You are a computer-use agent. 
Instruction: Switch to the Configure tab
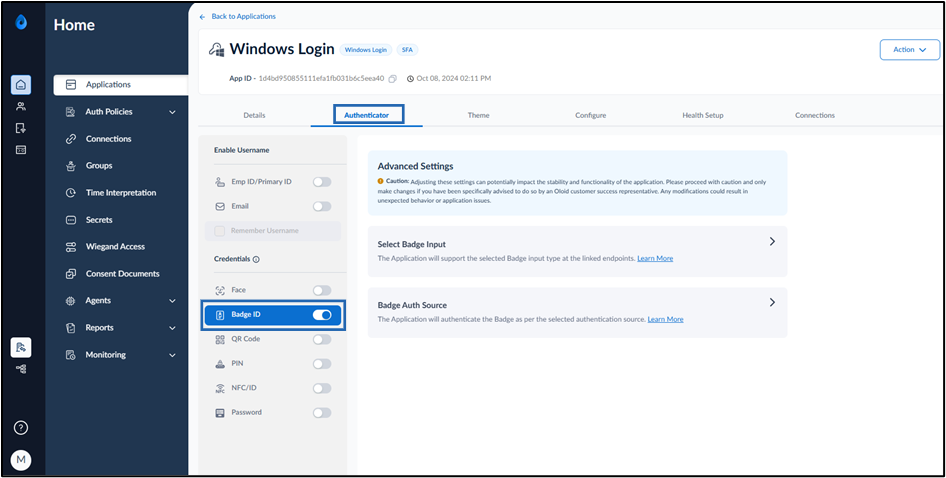[591, 115]
